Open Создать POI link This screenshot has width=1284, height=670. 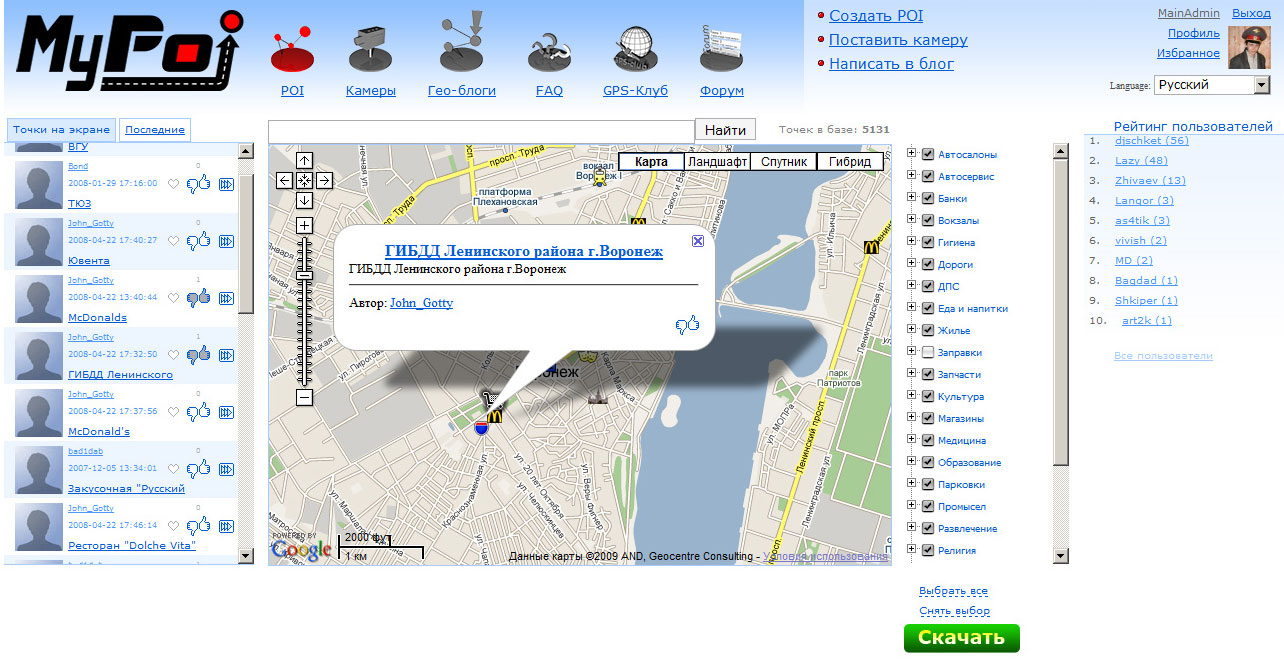coord(876,16)
